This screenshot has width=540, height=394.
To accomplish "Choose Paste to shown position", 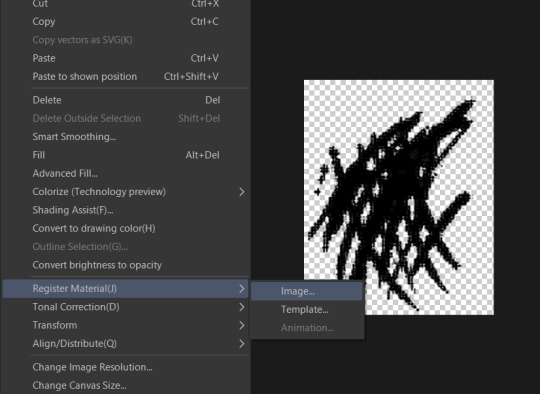I will click(x=125, y=76).
